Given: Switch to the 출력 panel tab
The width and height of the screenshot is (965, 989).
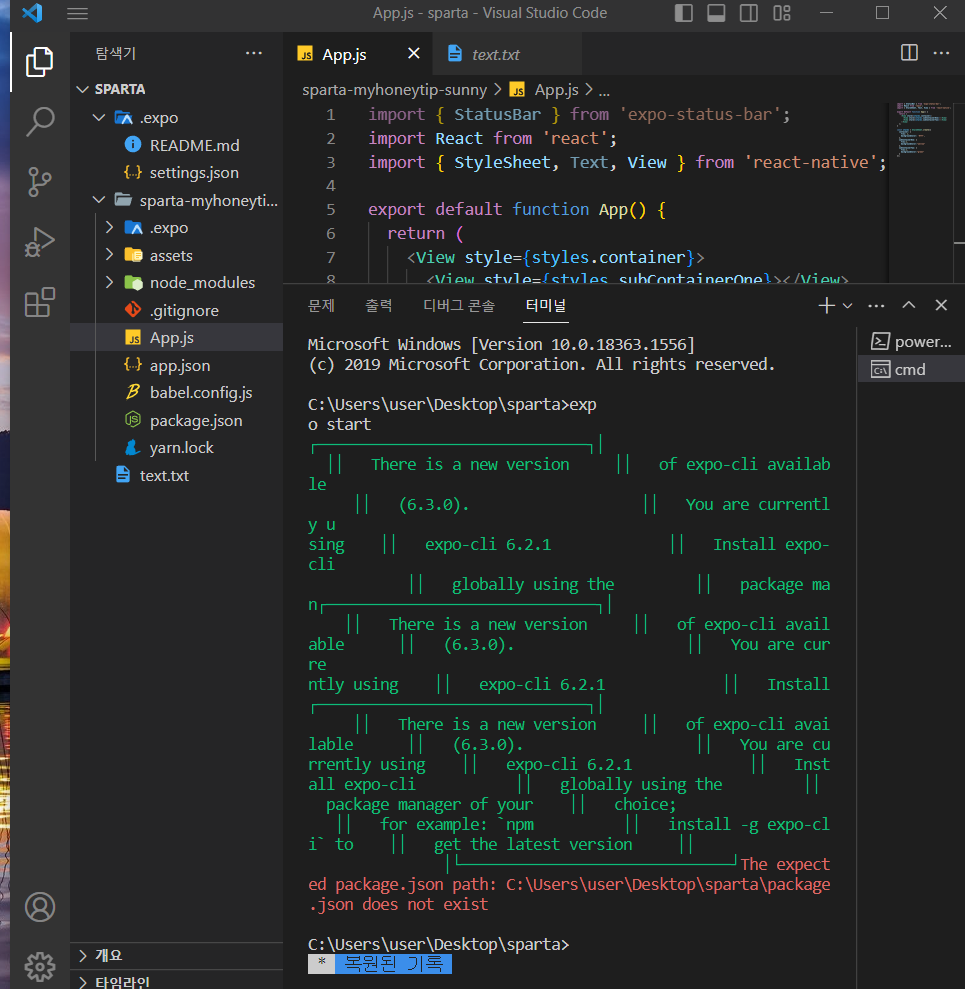Looking at the screenshot, I should tap(378, 306).
